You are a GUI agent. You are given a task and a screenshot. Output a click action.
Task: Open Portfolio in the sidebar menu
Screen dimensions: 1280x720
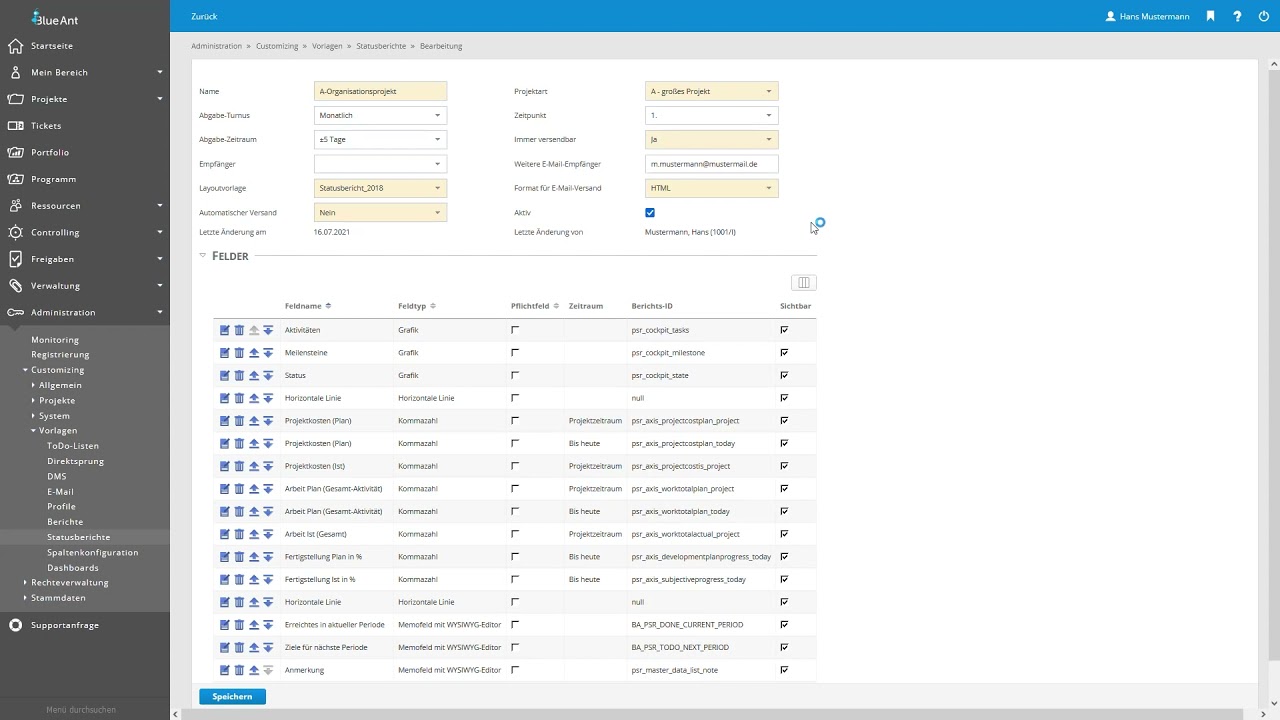51,152
